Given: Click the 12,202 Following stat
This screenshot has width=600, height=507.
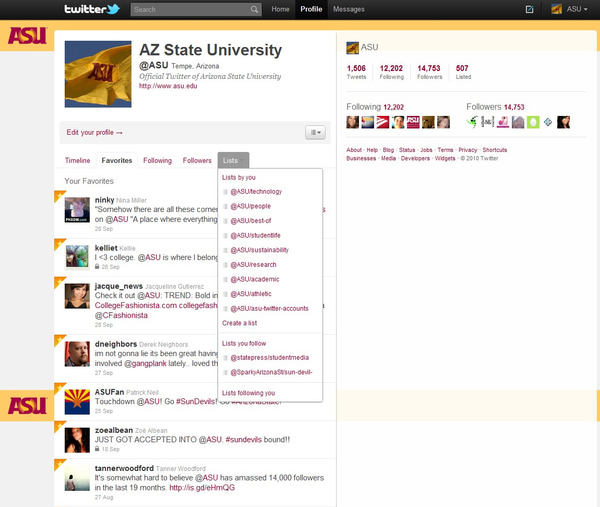Looking at the screenshot, I should (391, 72).
